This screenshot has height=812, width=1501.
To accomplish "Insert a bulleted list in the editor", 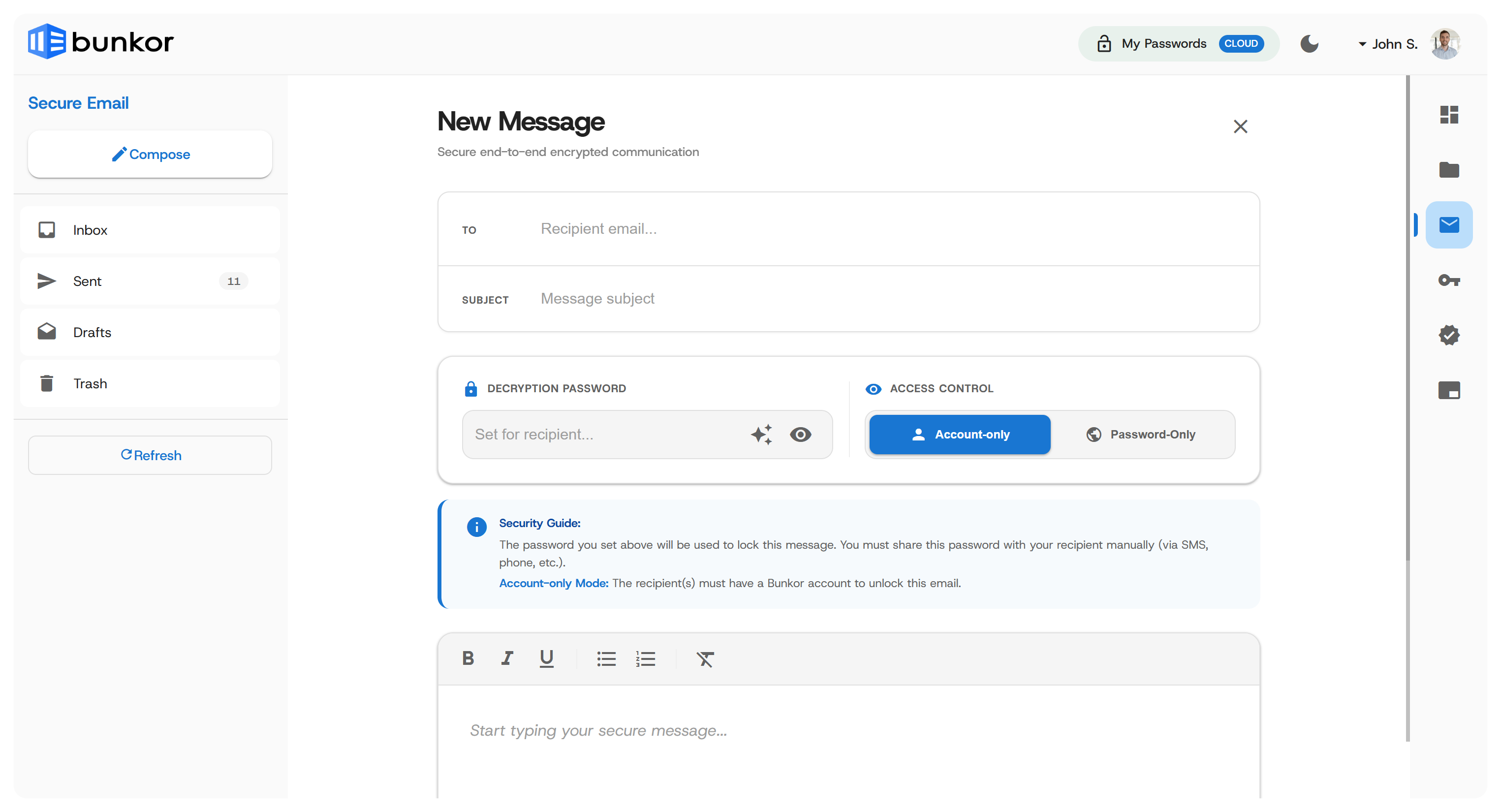I will click(606, 659).
